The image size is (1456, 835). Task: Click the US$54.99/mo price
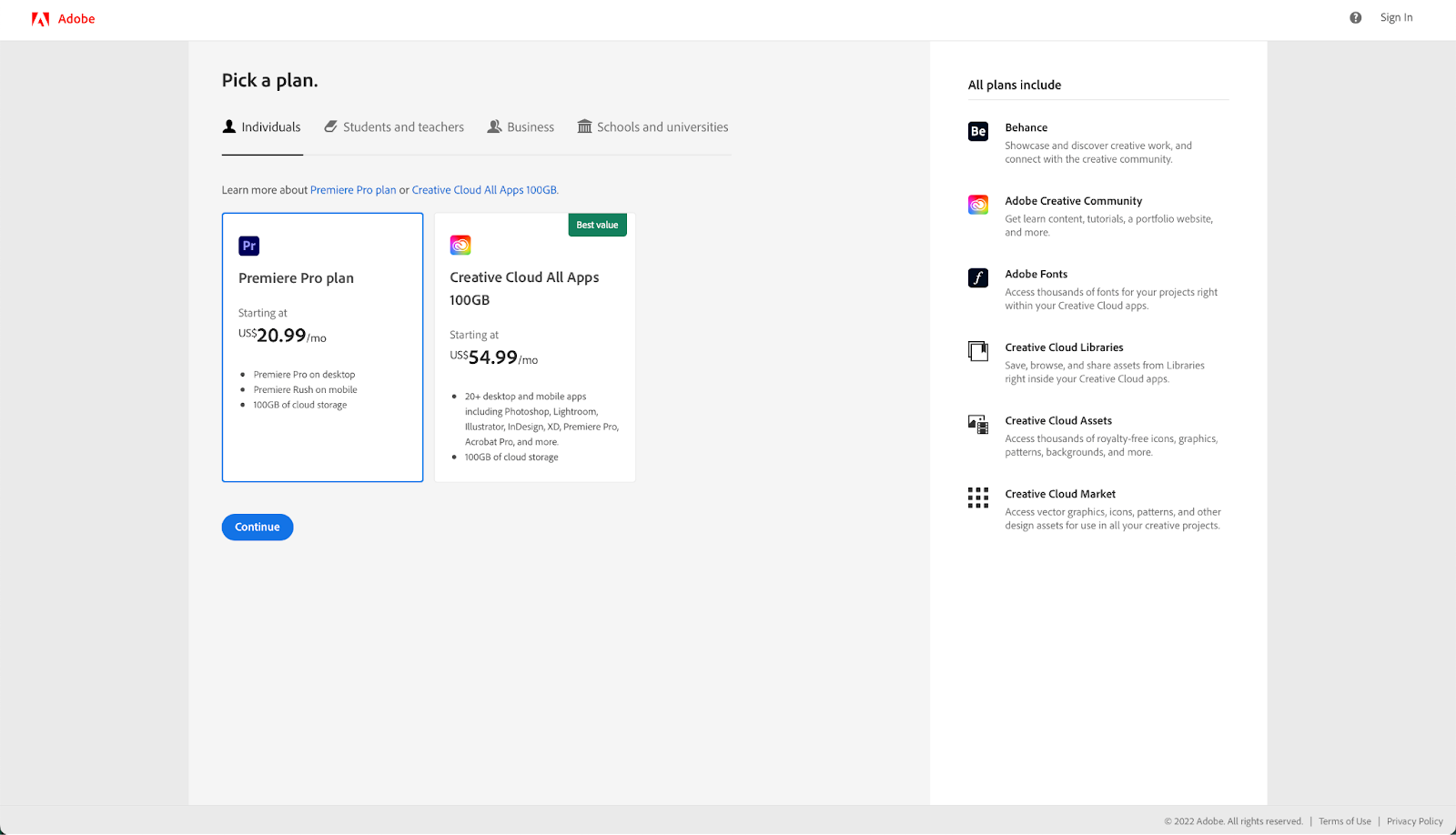(493, 357)
